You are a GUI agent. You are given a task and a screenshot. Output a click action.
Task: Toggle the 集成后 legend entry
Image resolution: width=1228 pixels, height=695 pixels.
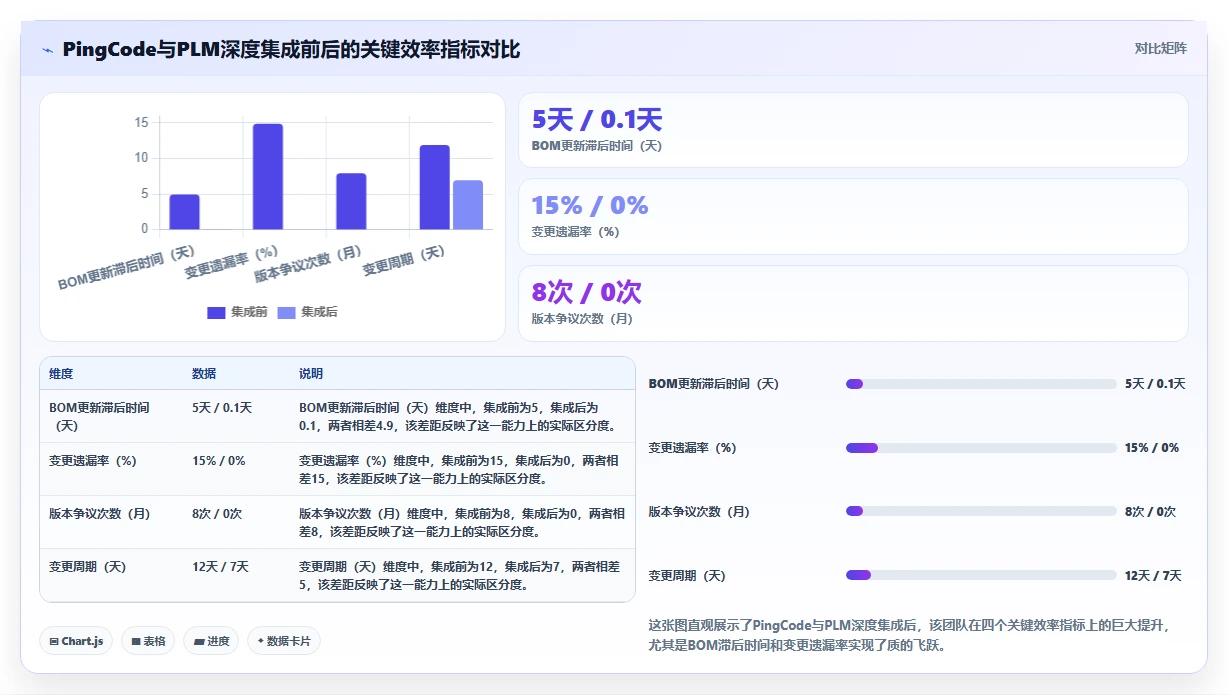tap(307, 312)
